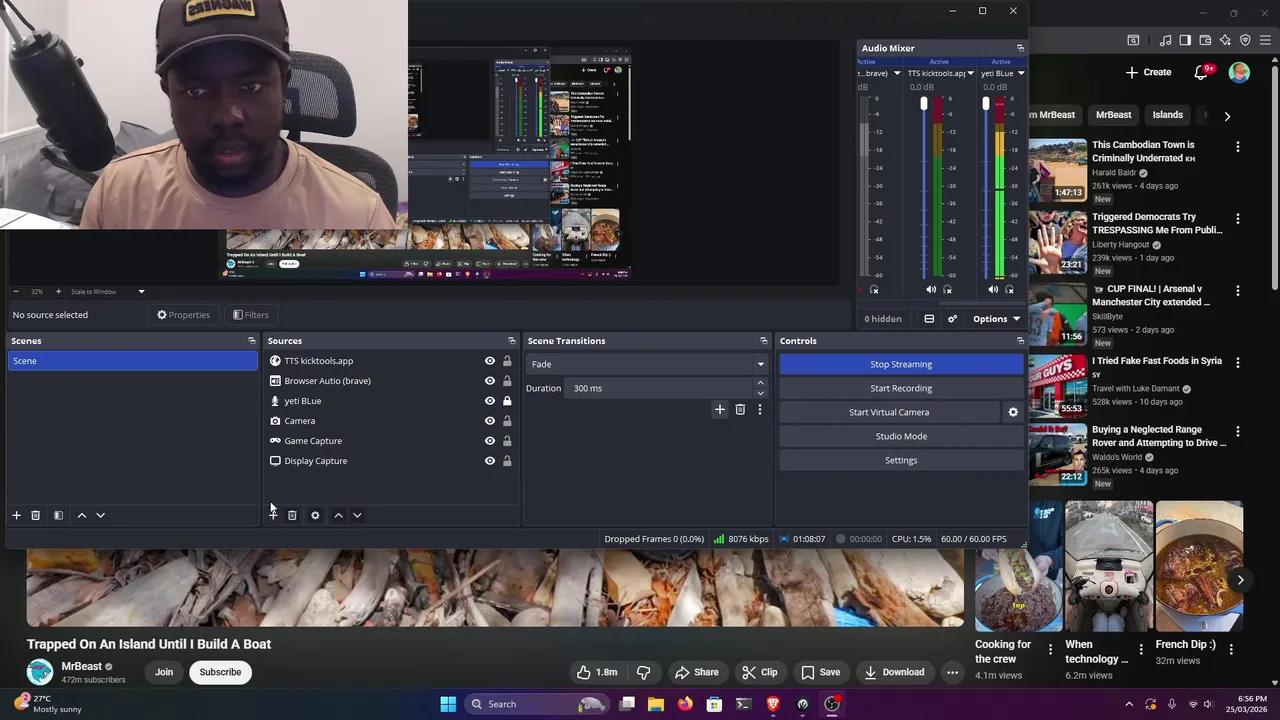
Task: Mute TTS kicktools.app in Audio Mixer
Action: [931, 290]
